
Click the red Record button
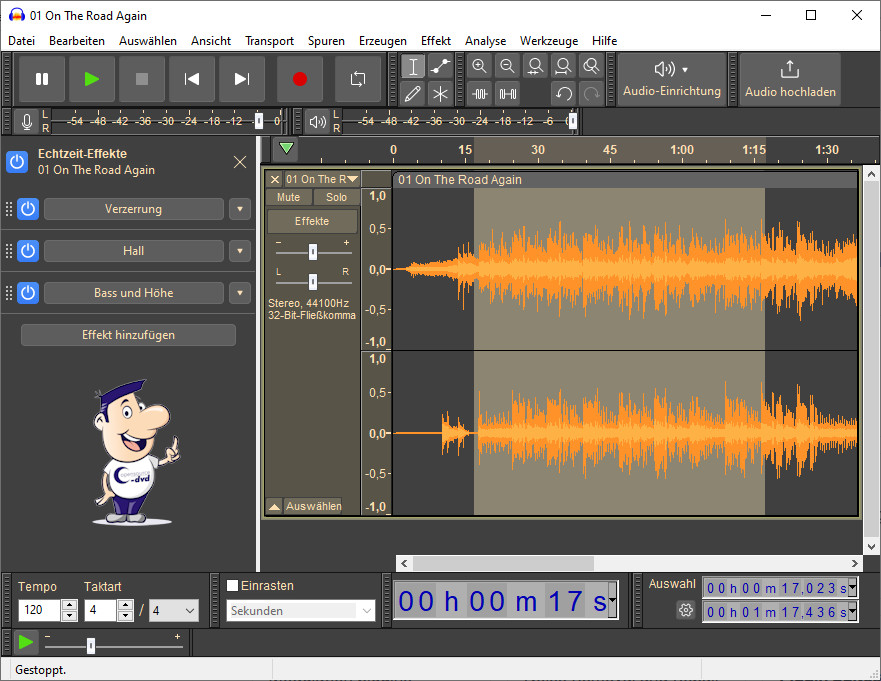tap(299, 79)
